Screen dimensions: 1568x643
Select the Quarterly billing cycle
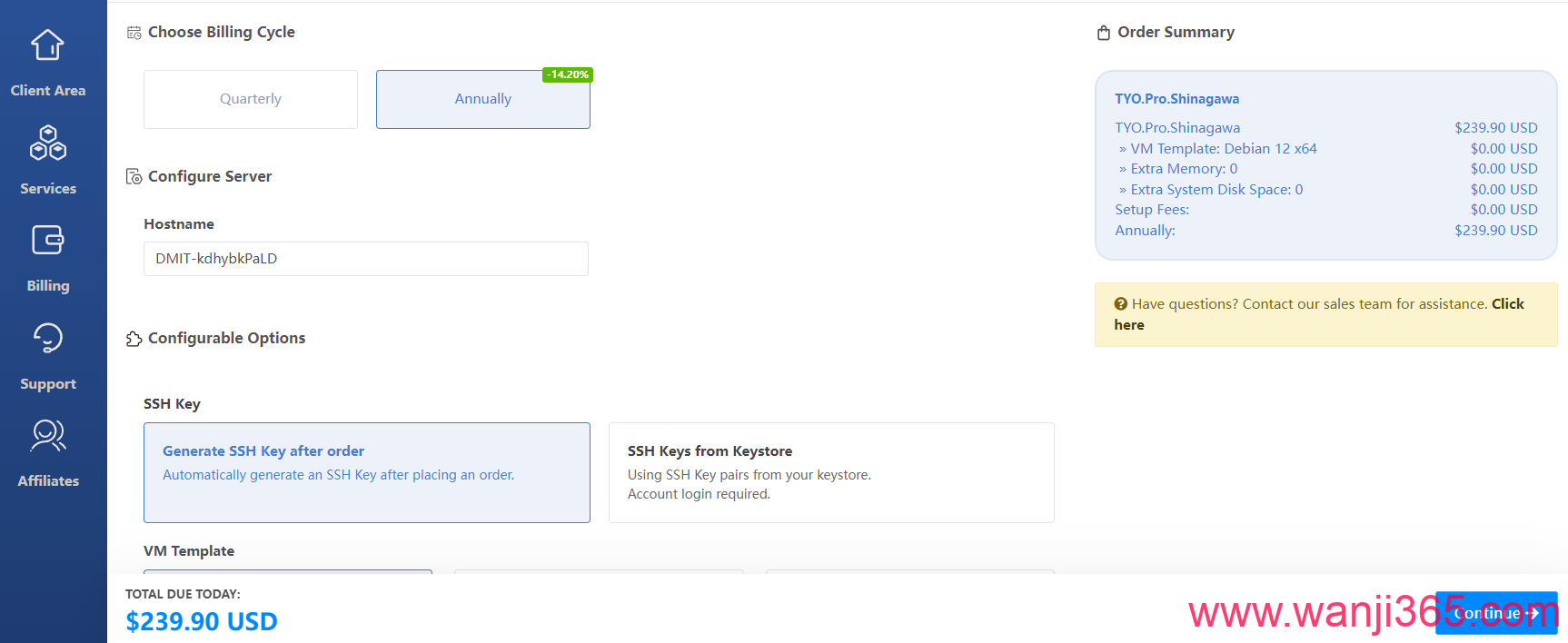point(251,99)
